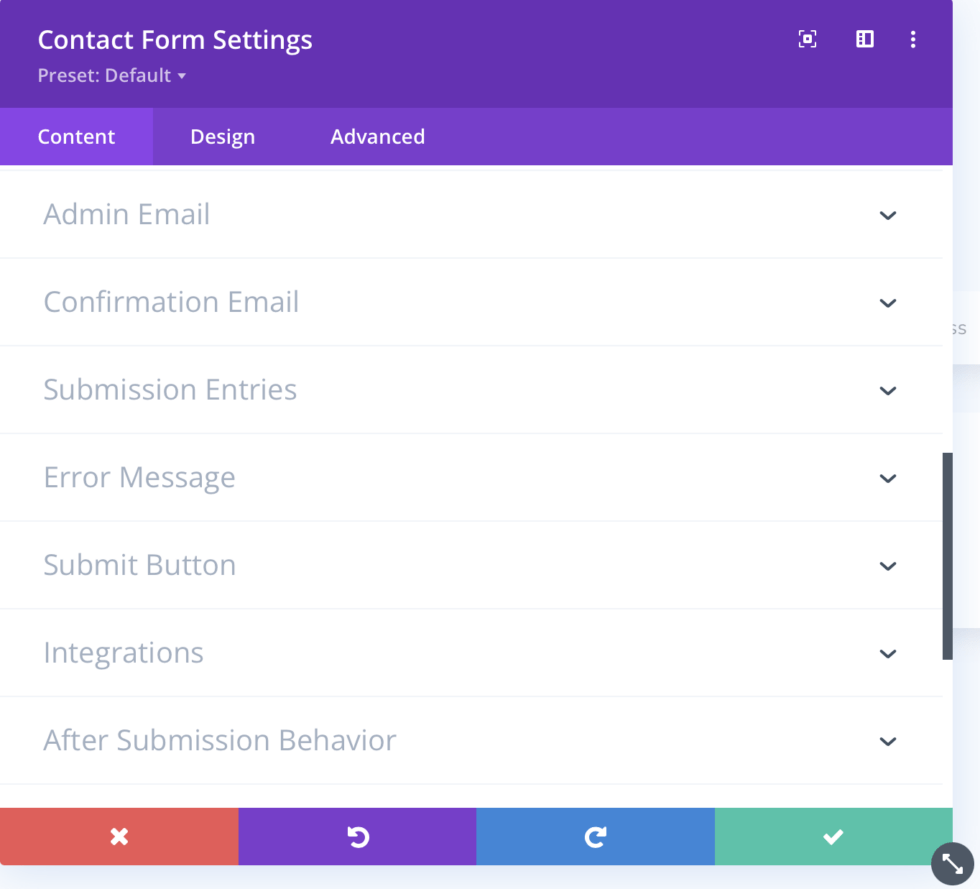
Task: Discard changes with the red X button
Action: click(x=119, y=837)
